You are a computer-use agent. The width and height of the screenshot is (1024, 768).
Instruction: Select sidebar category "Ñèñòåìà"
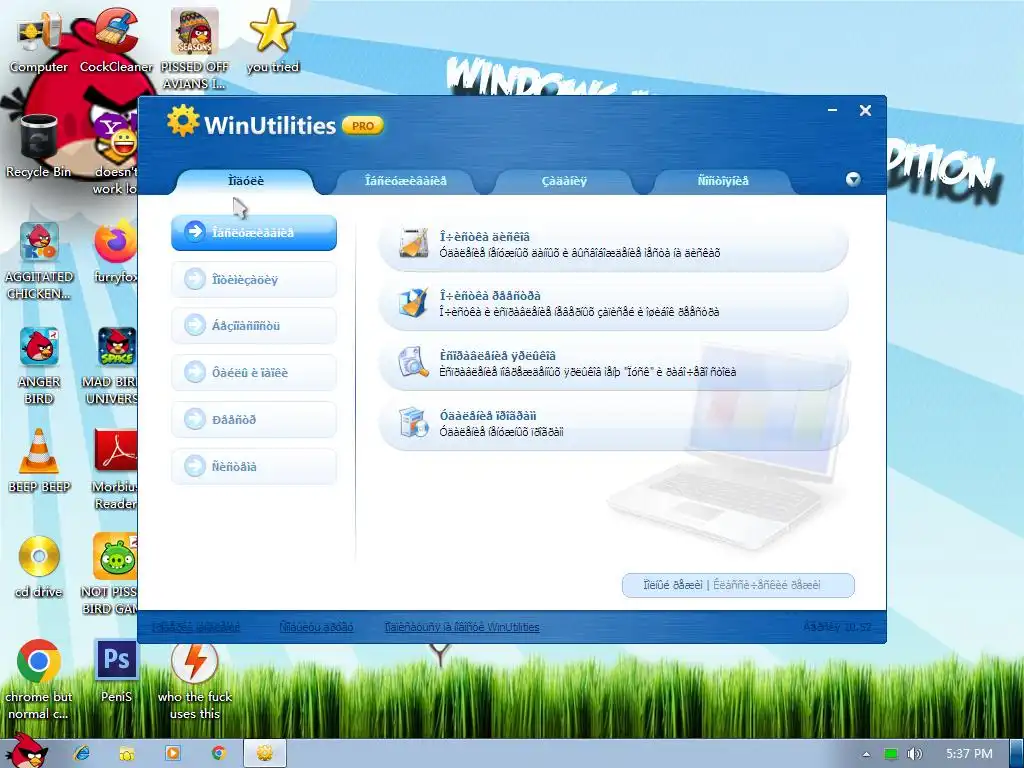click(254, 466)
